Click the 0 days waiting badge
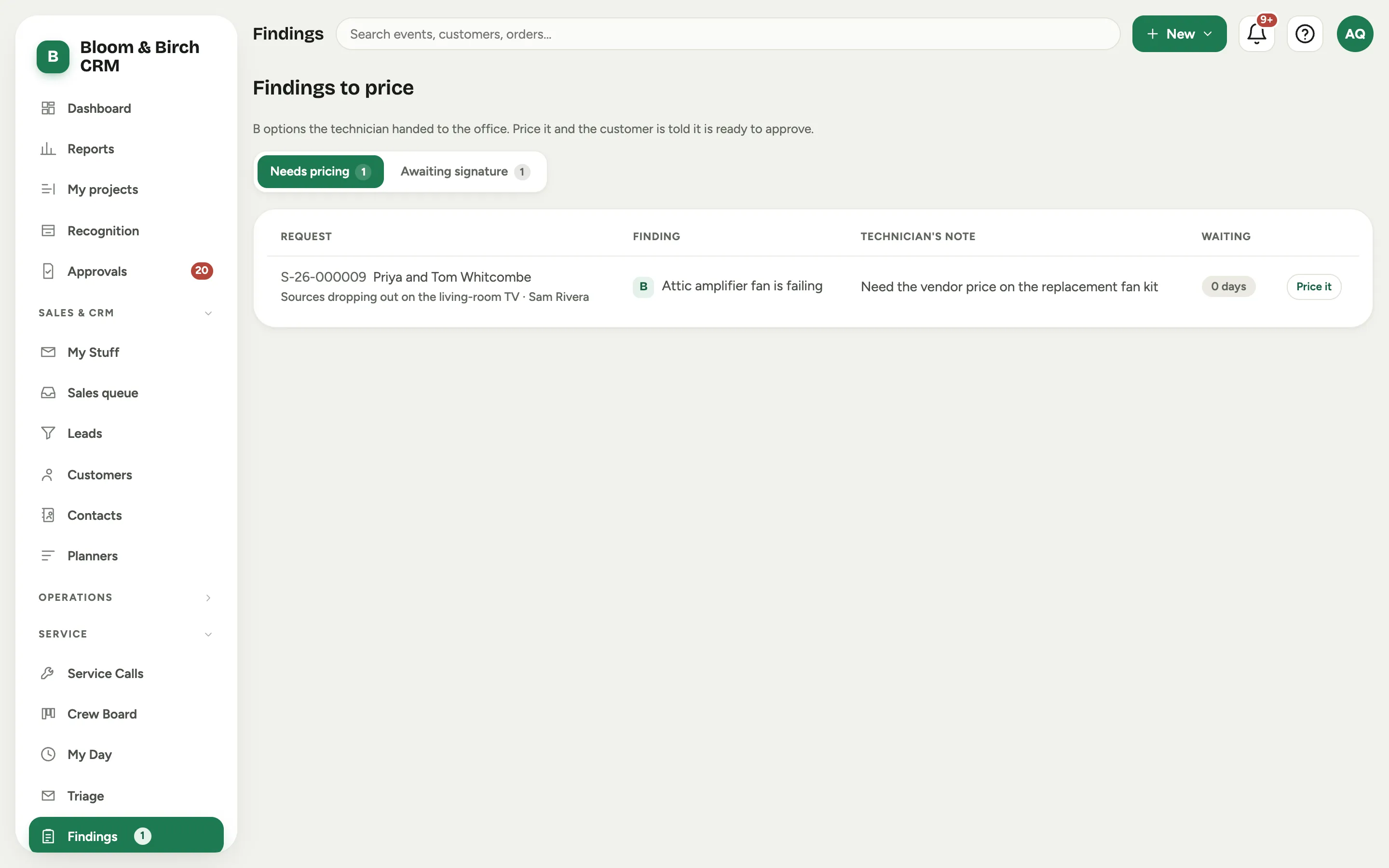This screenshot has width=1389, height=868. click(x=1228, y=286)
